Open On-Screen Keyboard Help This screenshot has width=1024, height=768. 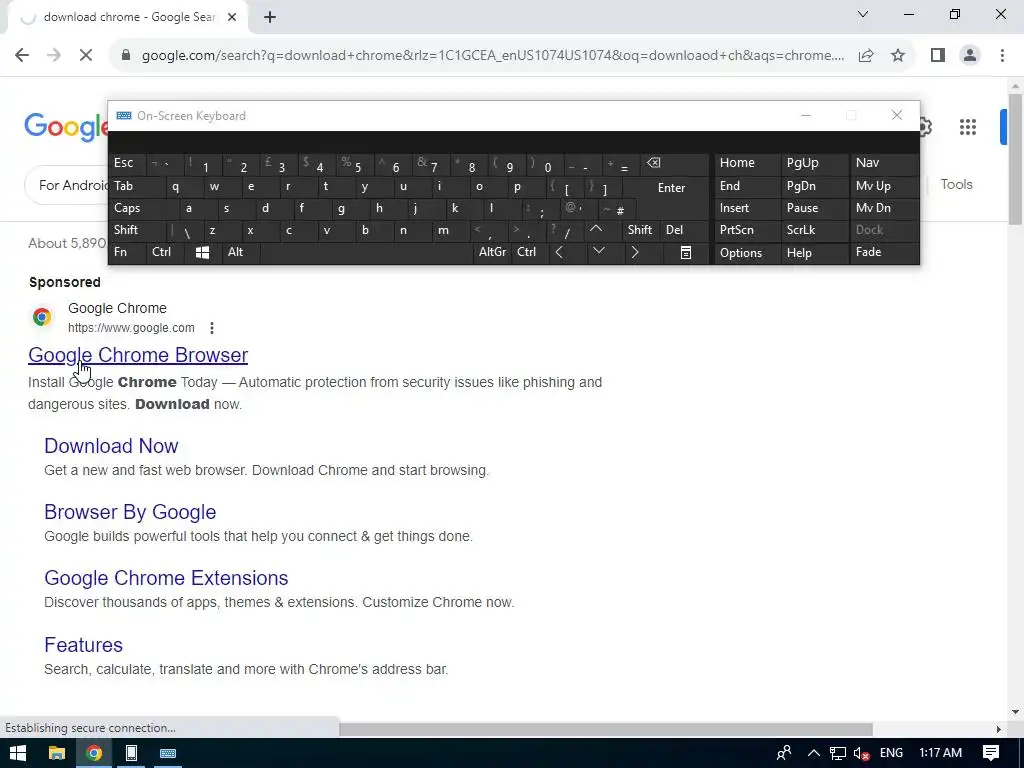point(815,253)
